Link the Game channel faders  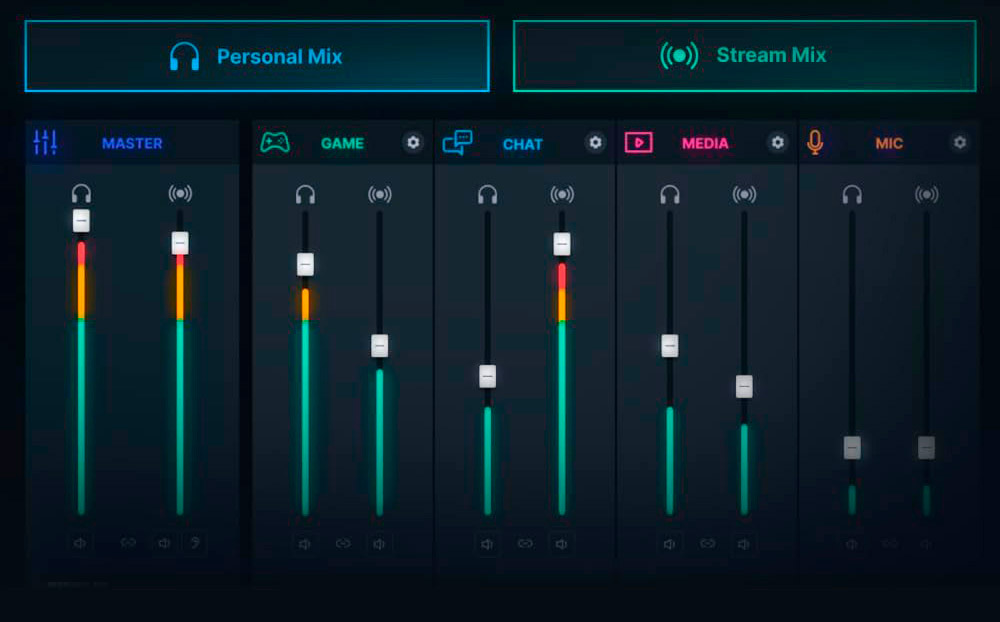[x=343, y=544]
